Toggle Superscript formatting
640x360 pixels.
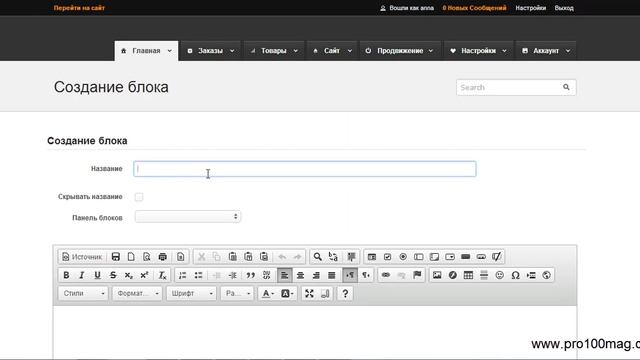point(144,275)
